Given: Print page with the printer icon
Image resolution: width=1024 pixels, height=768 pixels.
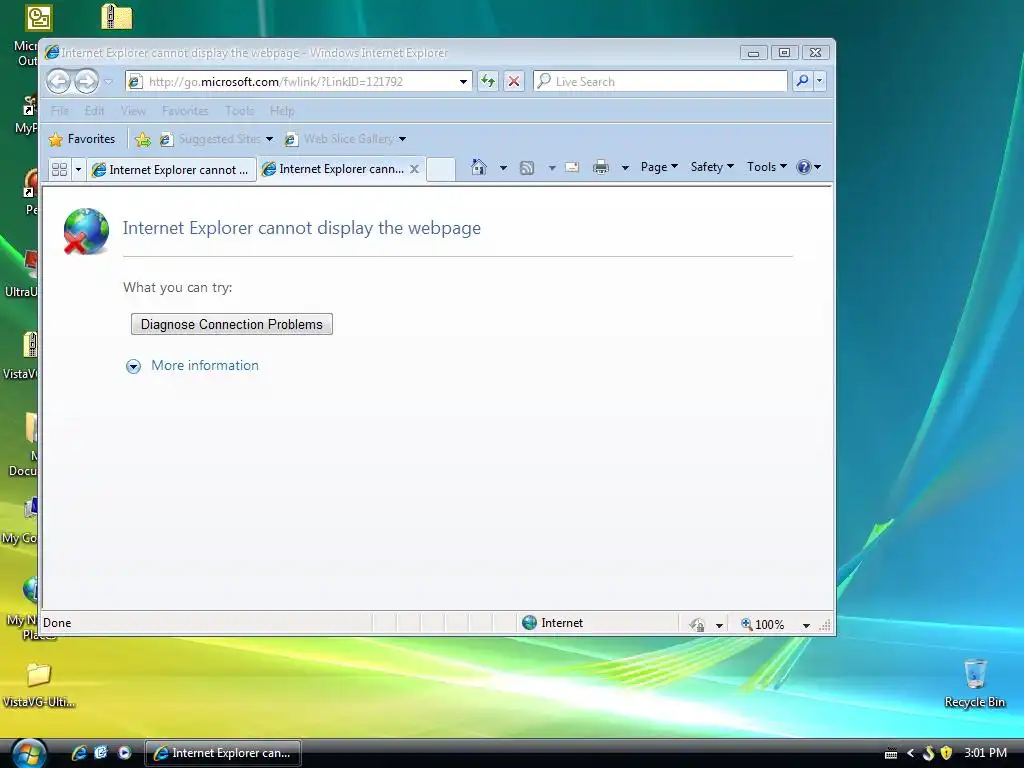Looking at the screenshot, I should [x=601, y=168].
